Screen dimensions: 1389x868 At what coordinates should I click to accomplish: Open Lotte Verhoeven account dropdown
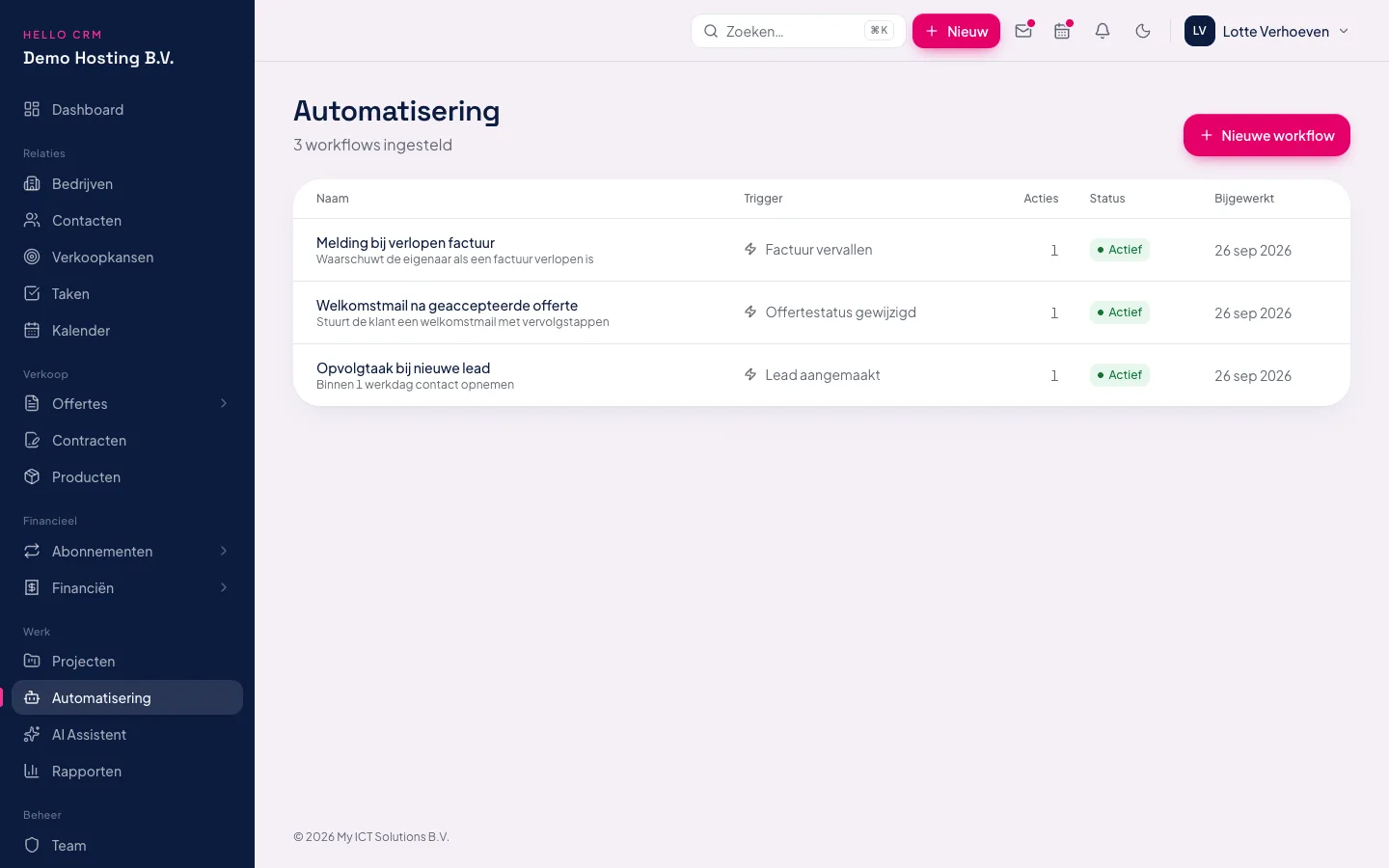[1267, 31]
